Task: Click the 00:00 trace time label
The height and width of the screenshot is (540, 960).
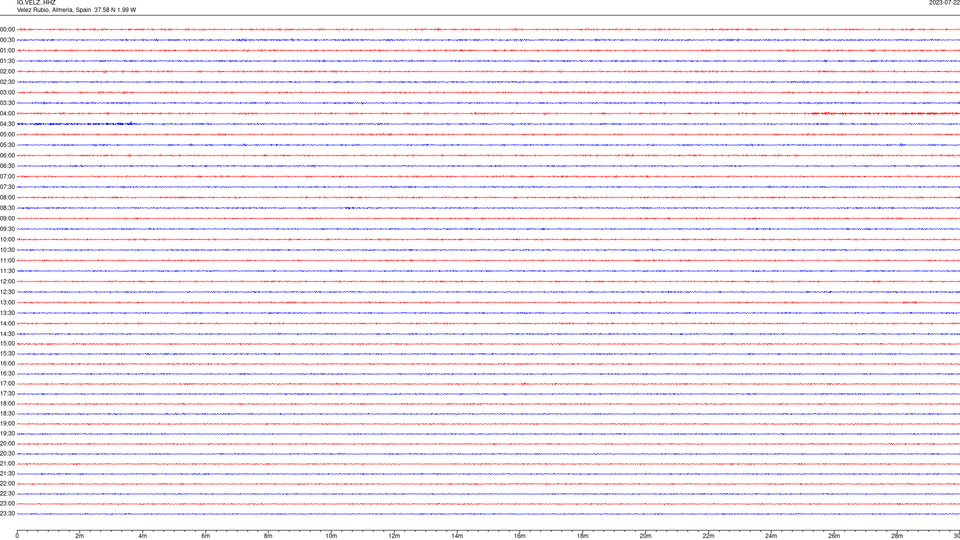Action: pos(7,29)
